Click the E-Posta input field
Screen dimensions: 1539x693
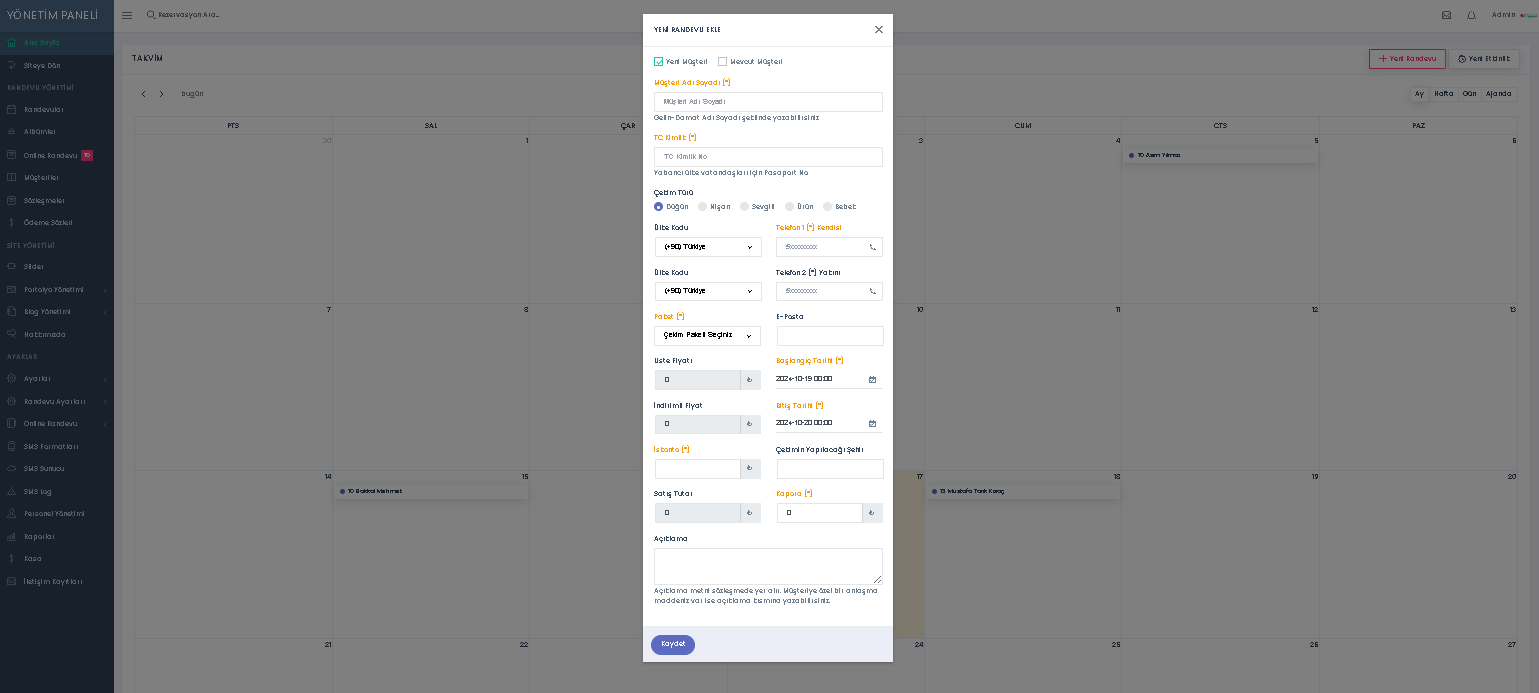click(830, 336)
